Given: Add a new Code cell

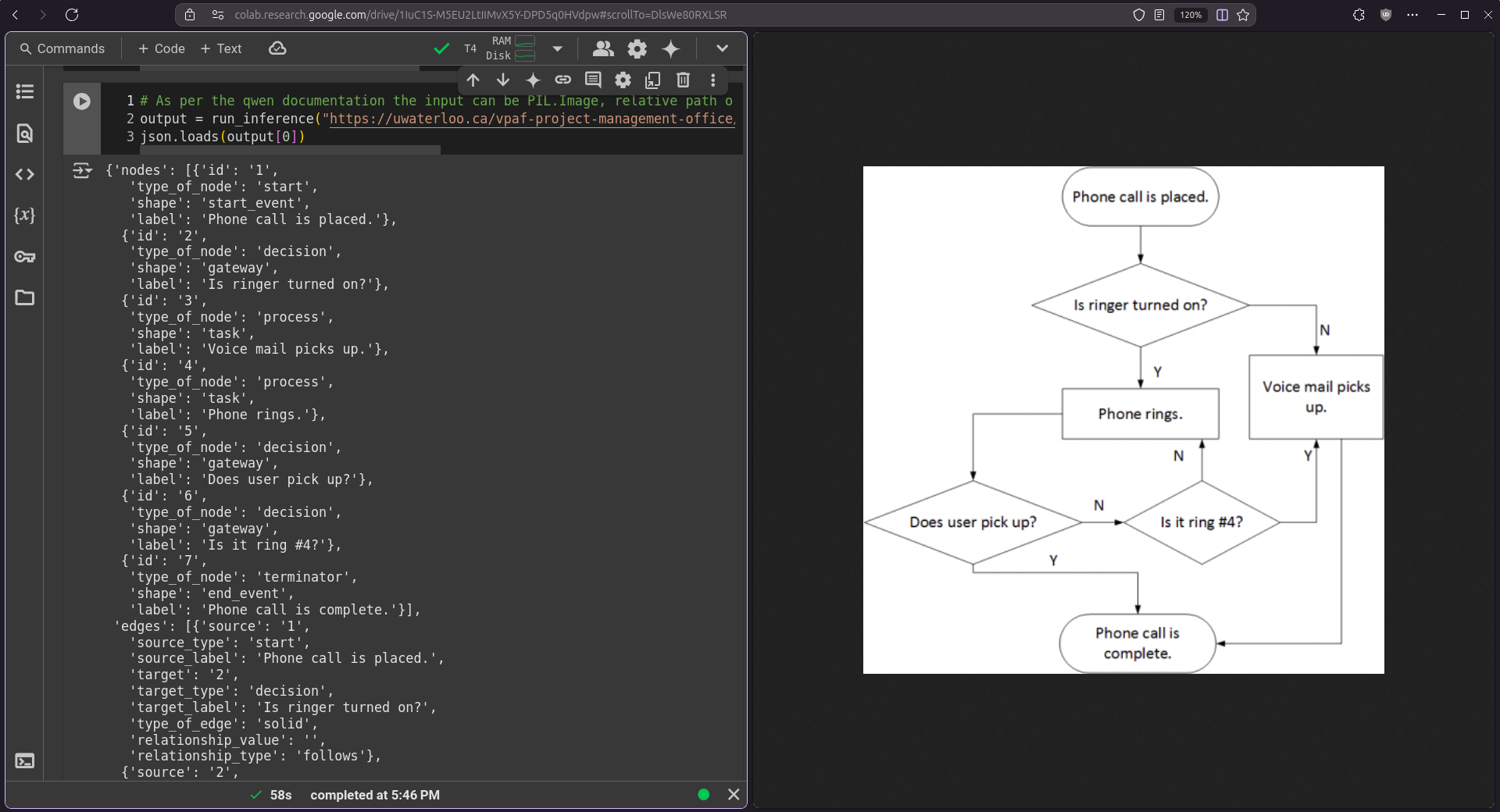Looking at the screenshot, I should (162, 48).
